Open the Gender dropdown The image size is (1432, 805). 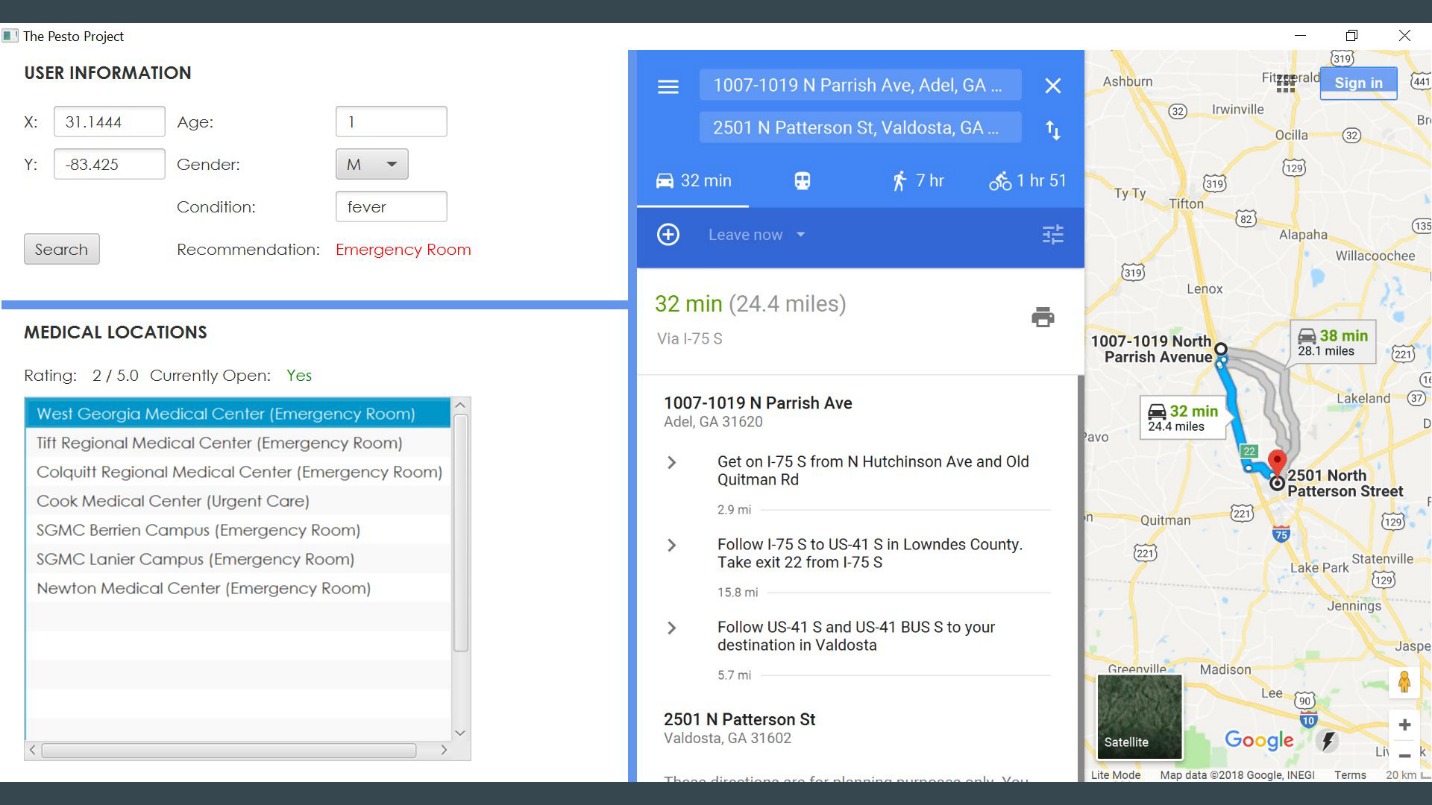372,164
